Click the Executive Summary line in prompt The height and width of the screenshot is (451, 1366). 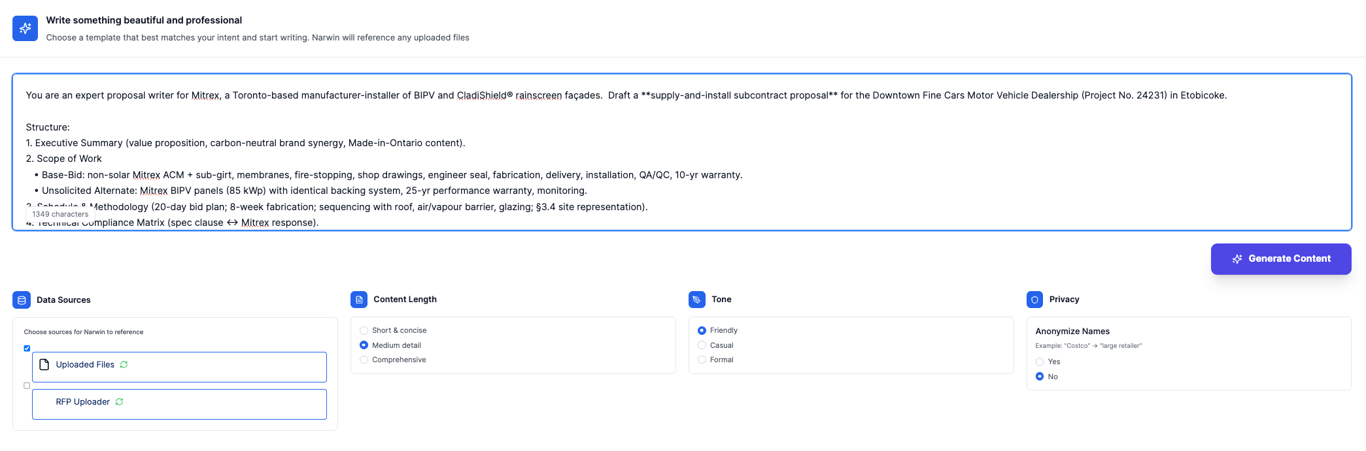coord(245,143)
